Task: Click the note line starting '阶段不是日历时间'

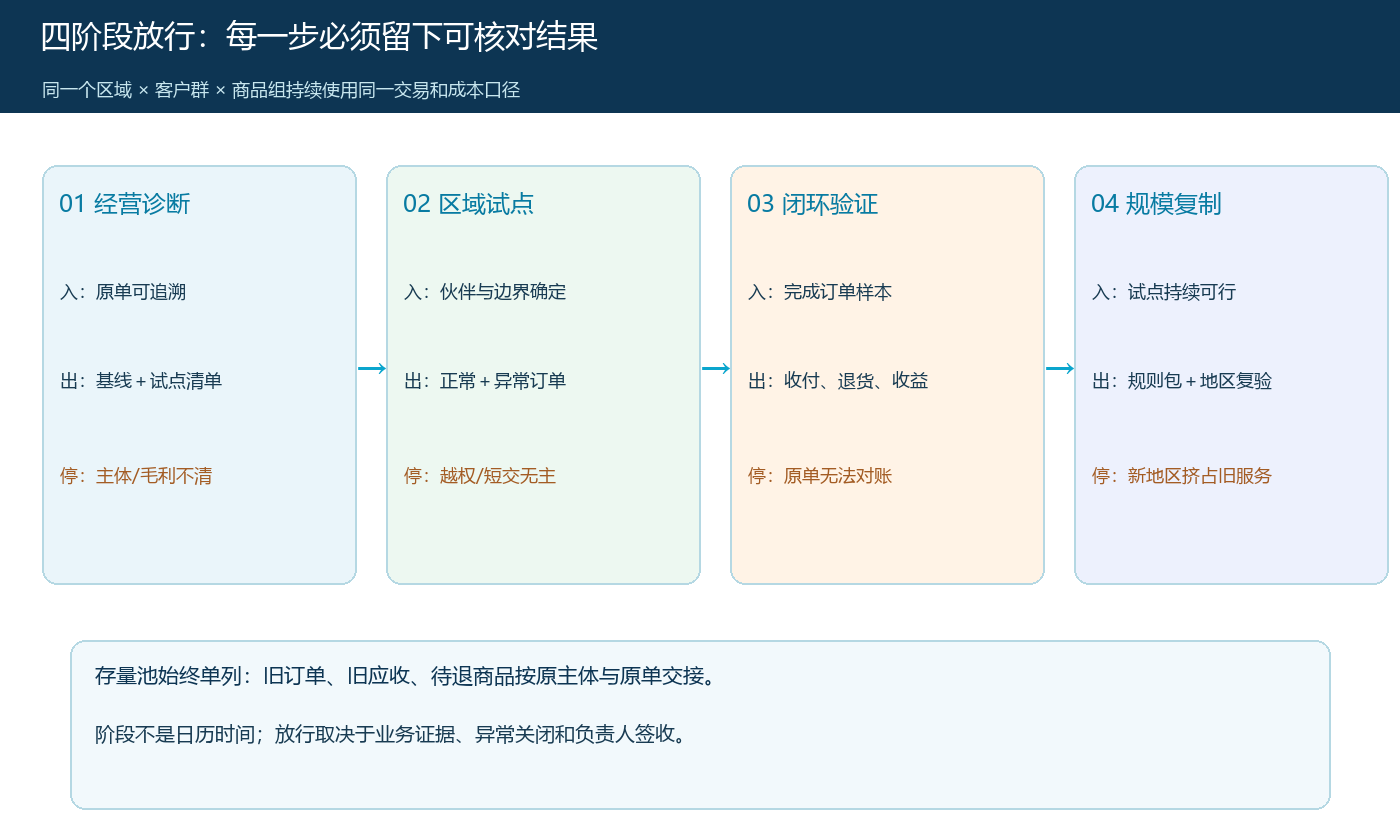Action: [393, 735]
